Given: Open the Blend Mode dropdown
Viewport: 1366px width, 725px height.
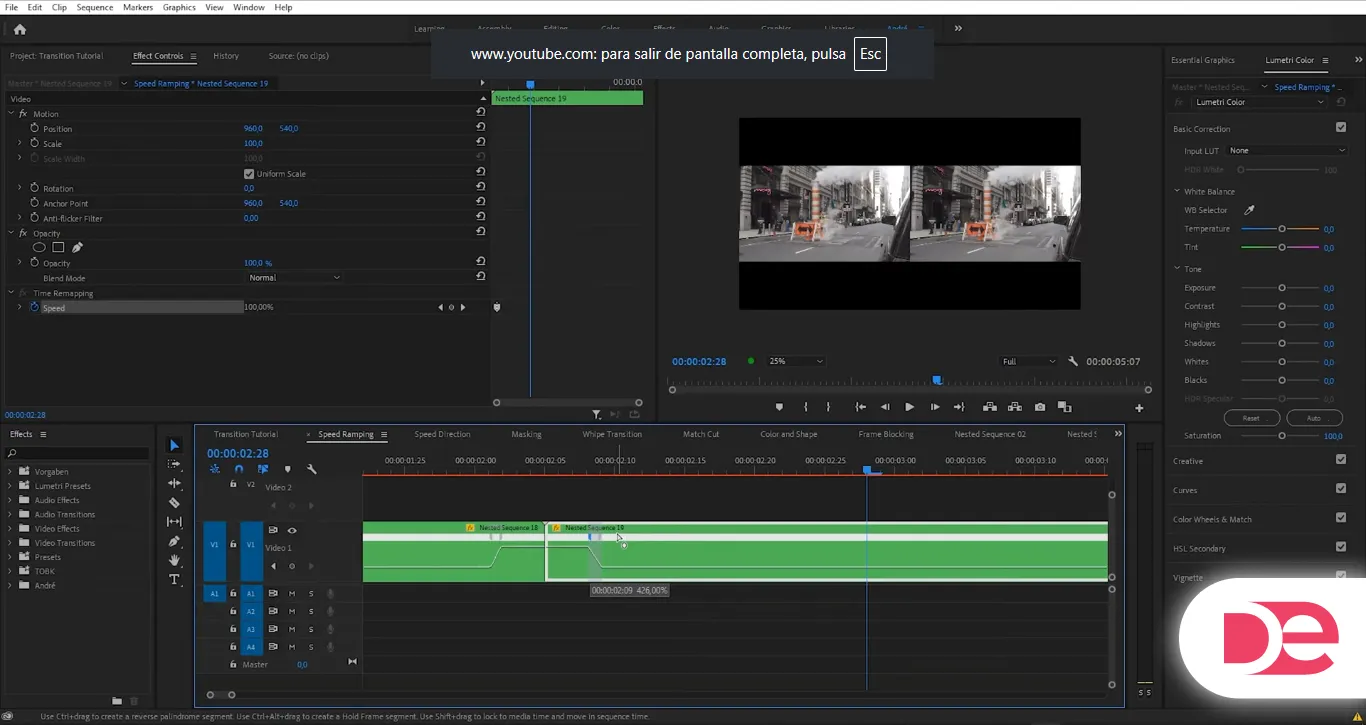Looking at the screenshot, I should tap(294, 278).
